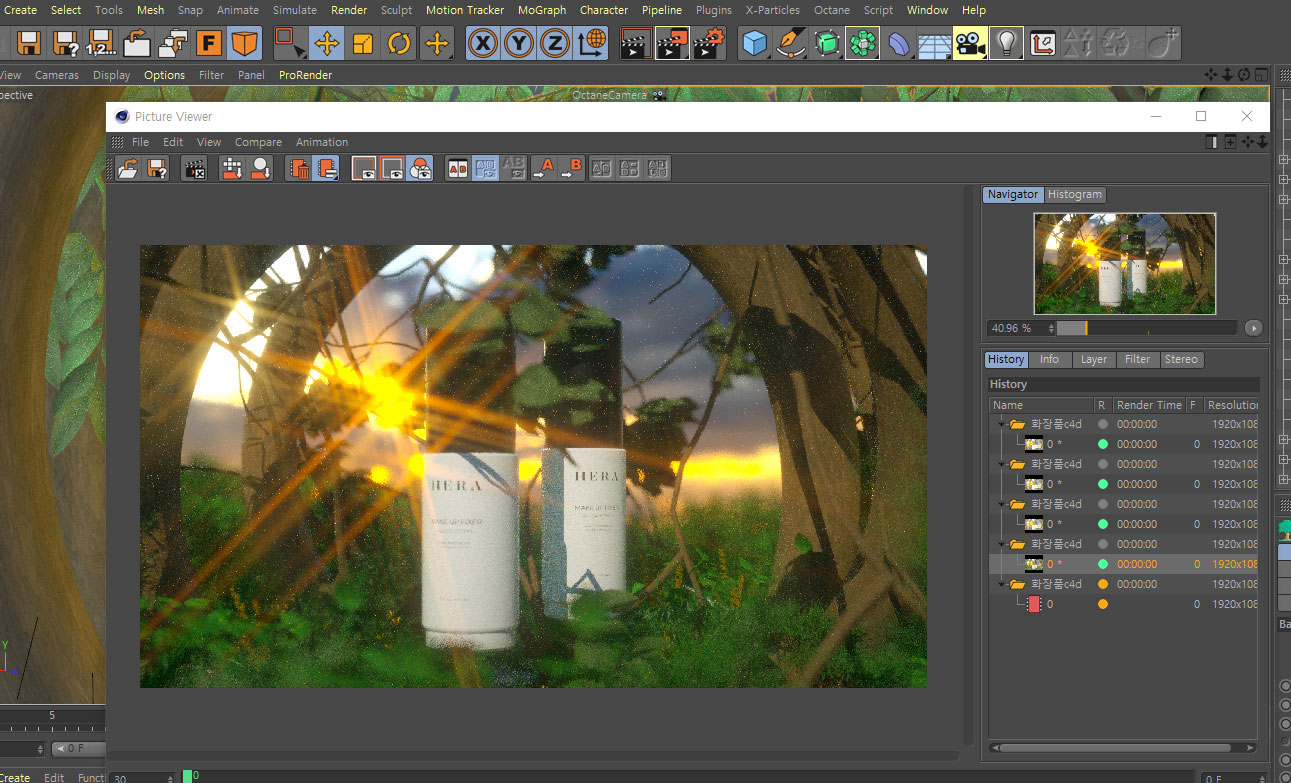The image size is (1291, 783).
Task: Click round arrow button beside zoom slider
Action: pos(1254,328)
